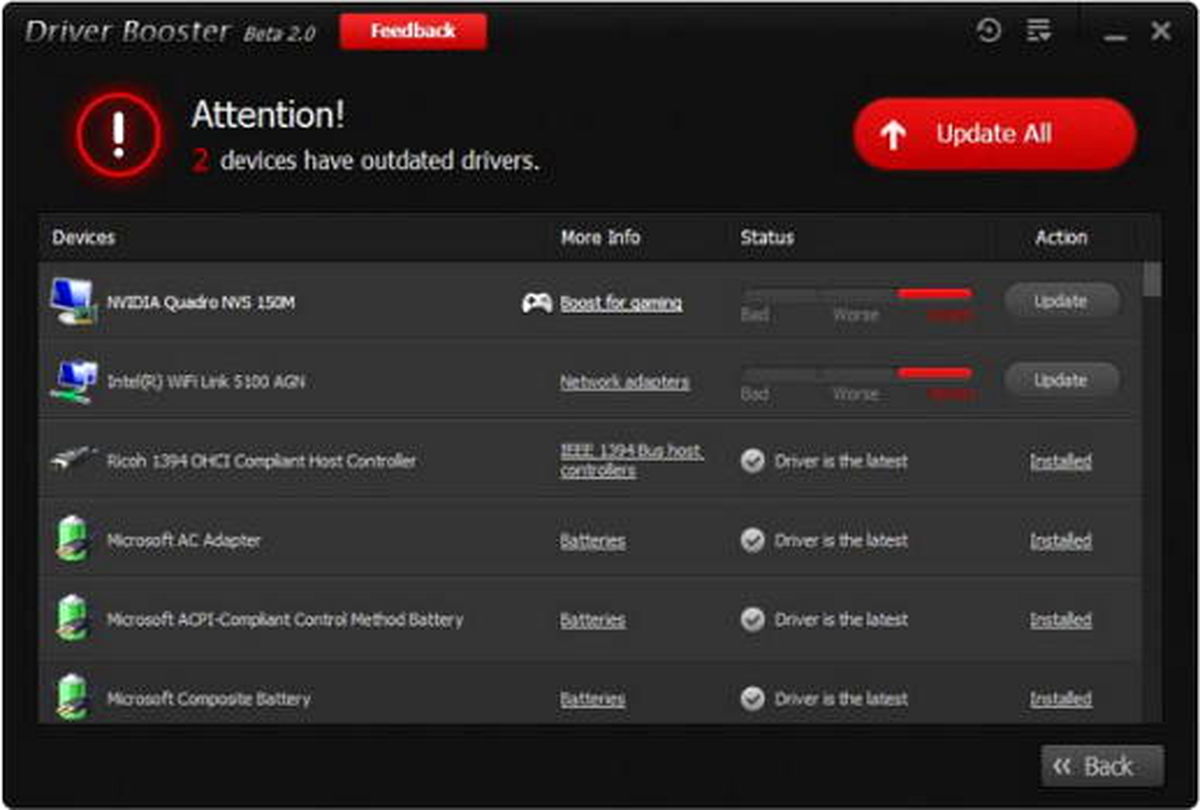Select Ricoh 1394 OHCI Compliant Host Controller text
The width and height of the screenshot is (1200, 810).
pos(262,461)
